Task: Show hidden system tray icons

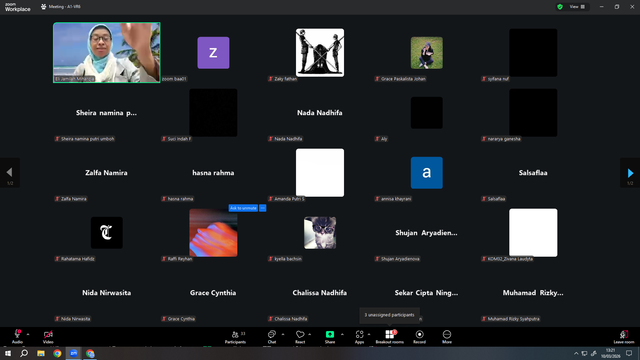Action: [576, 353]
